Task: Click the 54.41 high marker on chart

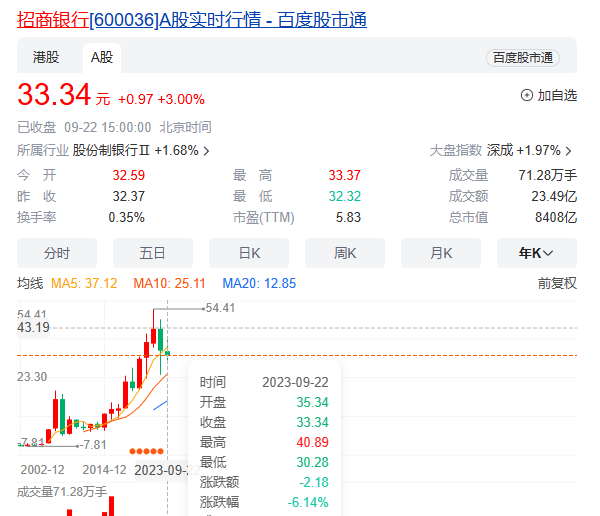Action: pos(220,308)
